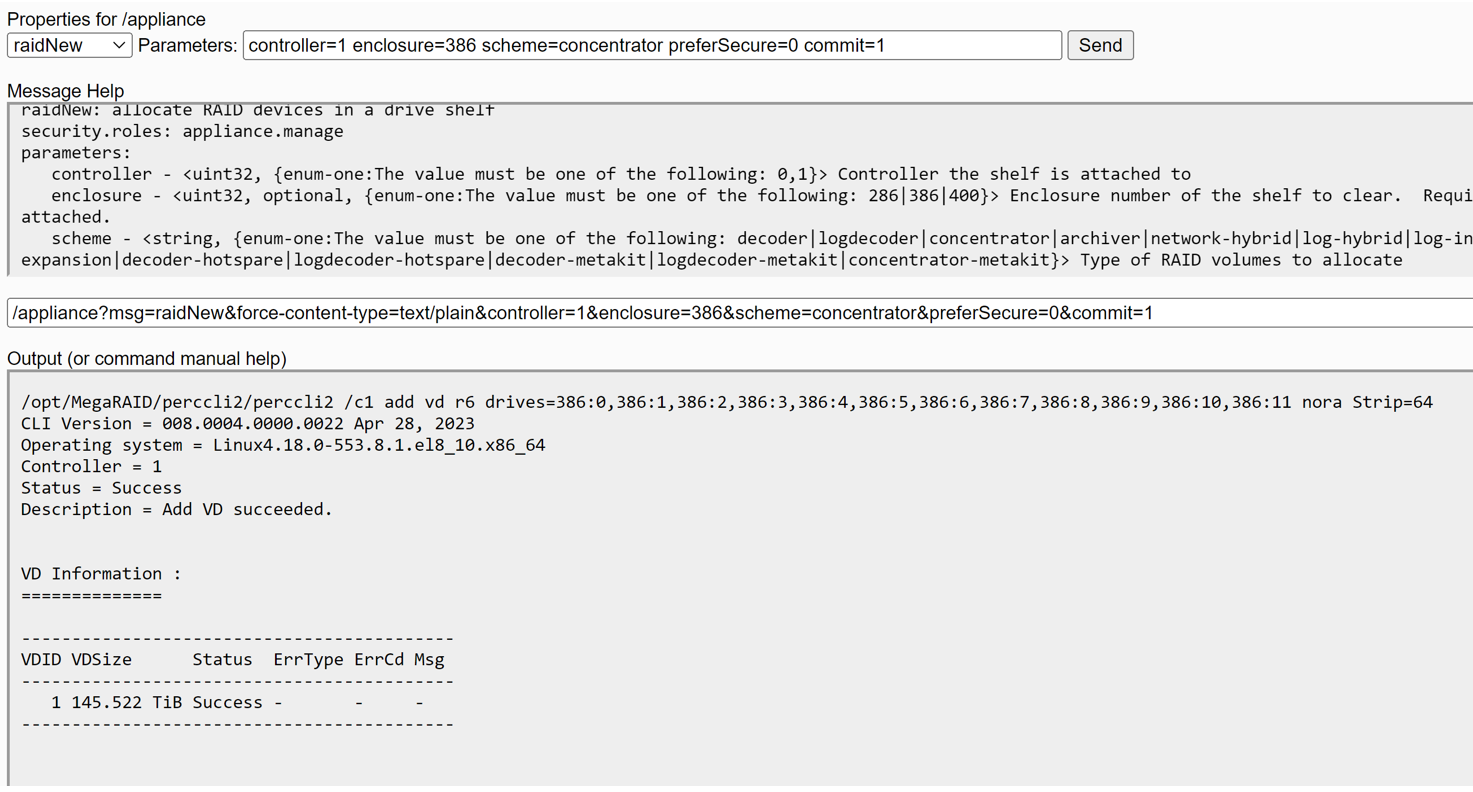Click the 145.522 TiB table row
This screenshot has height=792, width=1473.
click(237, 702)
